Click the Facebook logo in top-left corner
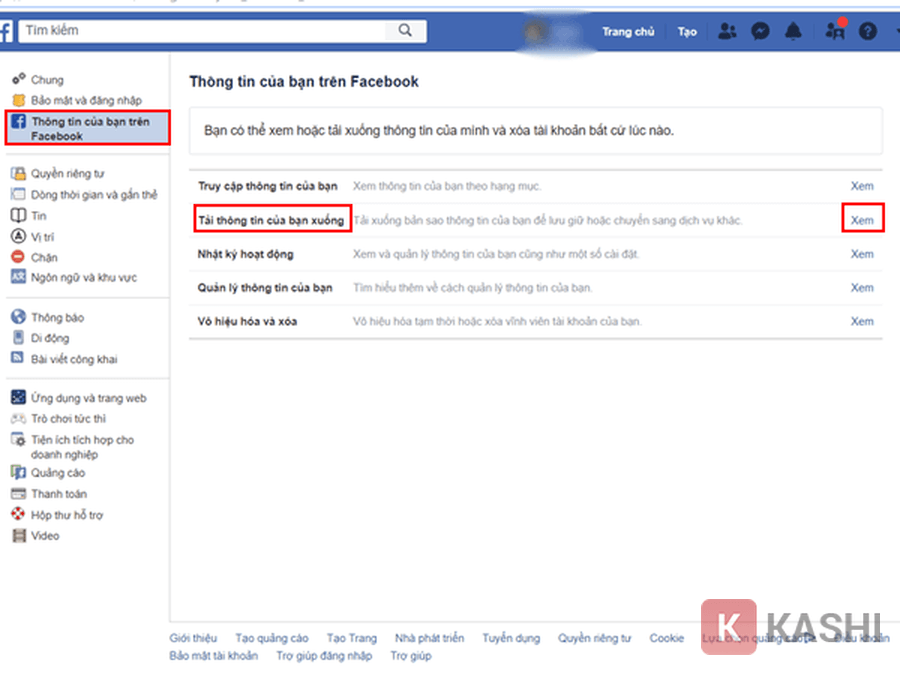This screenshot has height=675, width=900. tap(6, 31)
